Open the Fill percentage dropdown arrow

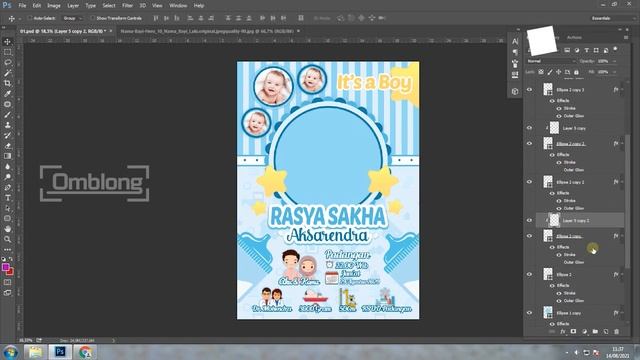(x=614, y=72)
